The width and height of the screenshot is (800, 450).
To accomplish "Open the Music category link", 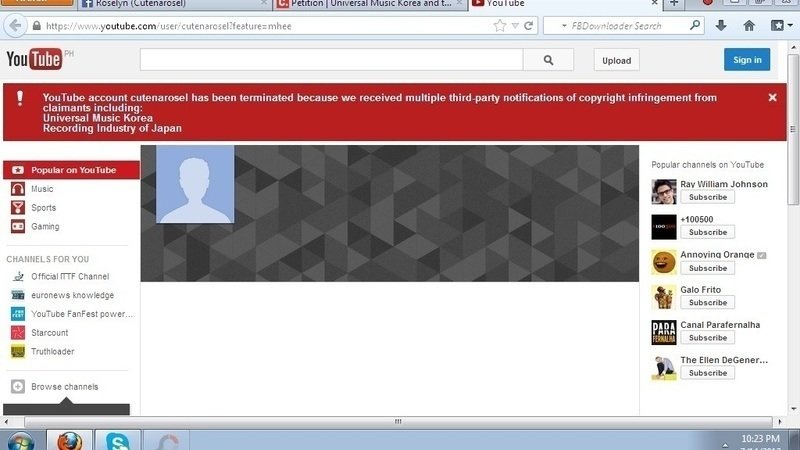I will coord(42,189).
